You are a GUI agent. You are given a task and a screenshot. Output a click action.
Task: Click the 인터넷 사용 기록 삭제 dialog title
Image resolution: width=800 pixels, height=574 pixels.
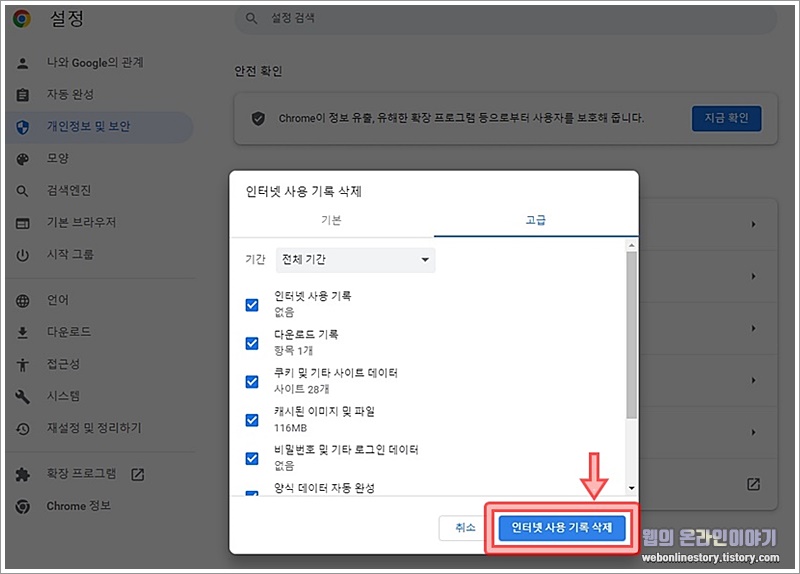pyautogui.click(x=304, y=192)
